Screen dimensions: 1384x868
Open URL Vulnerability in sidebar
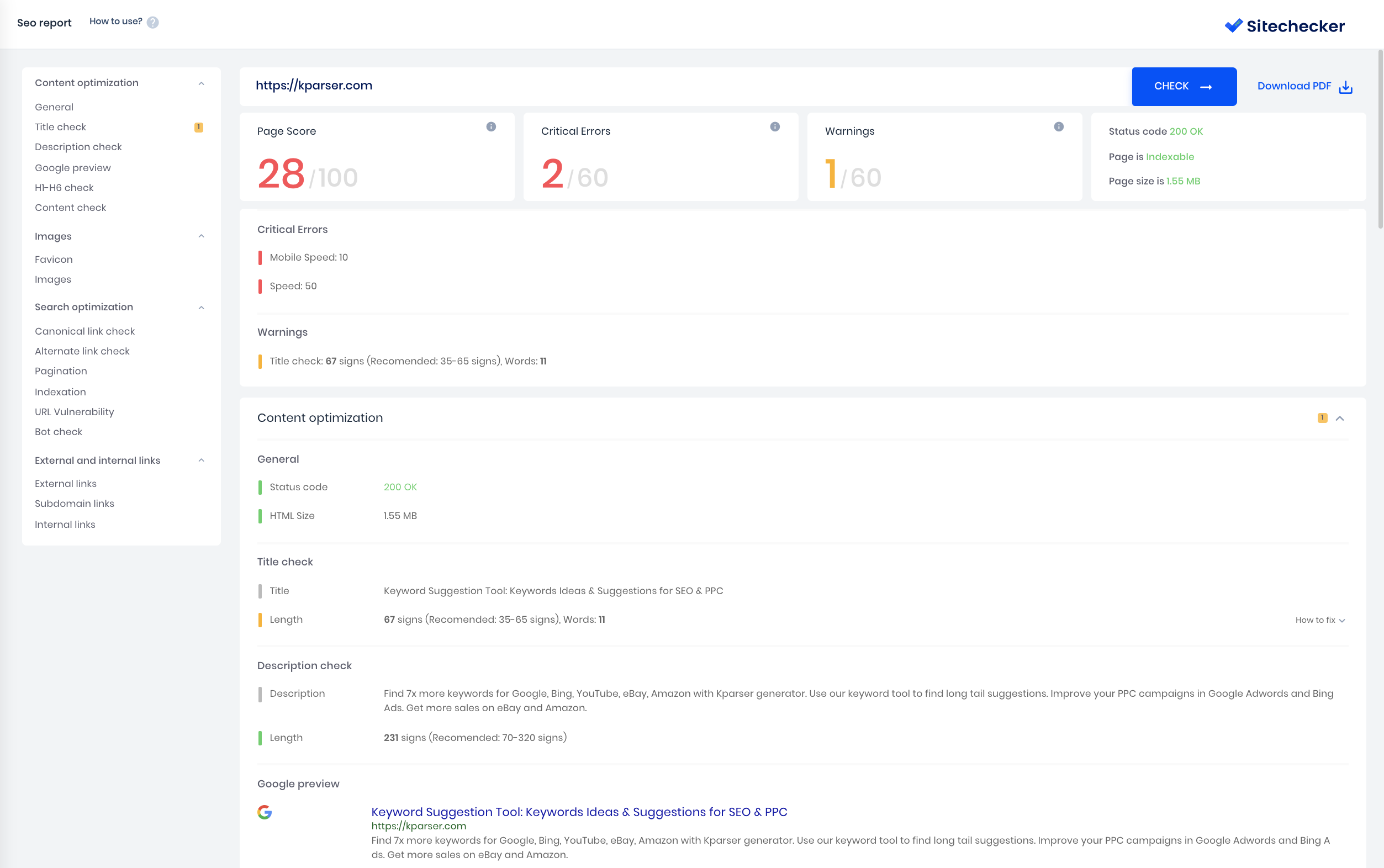click(74, 412)
